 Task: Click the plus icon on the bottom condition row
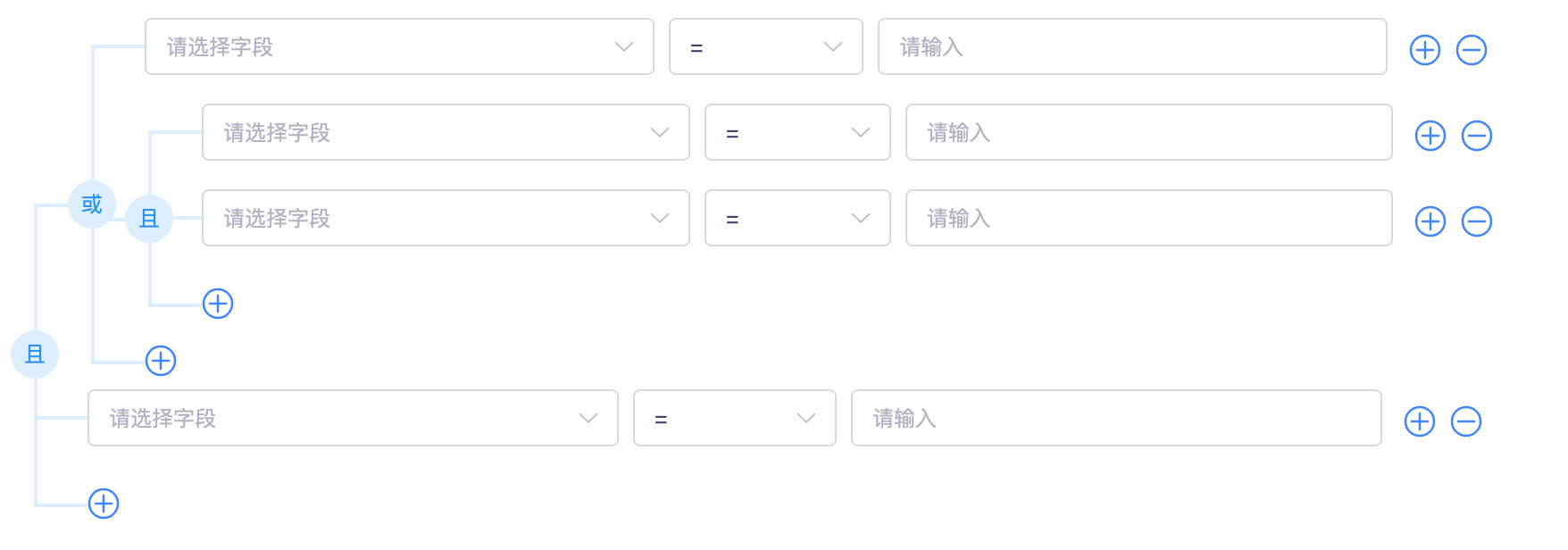(x=1420, y=421)
